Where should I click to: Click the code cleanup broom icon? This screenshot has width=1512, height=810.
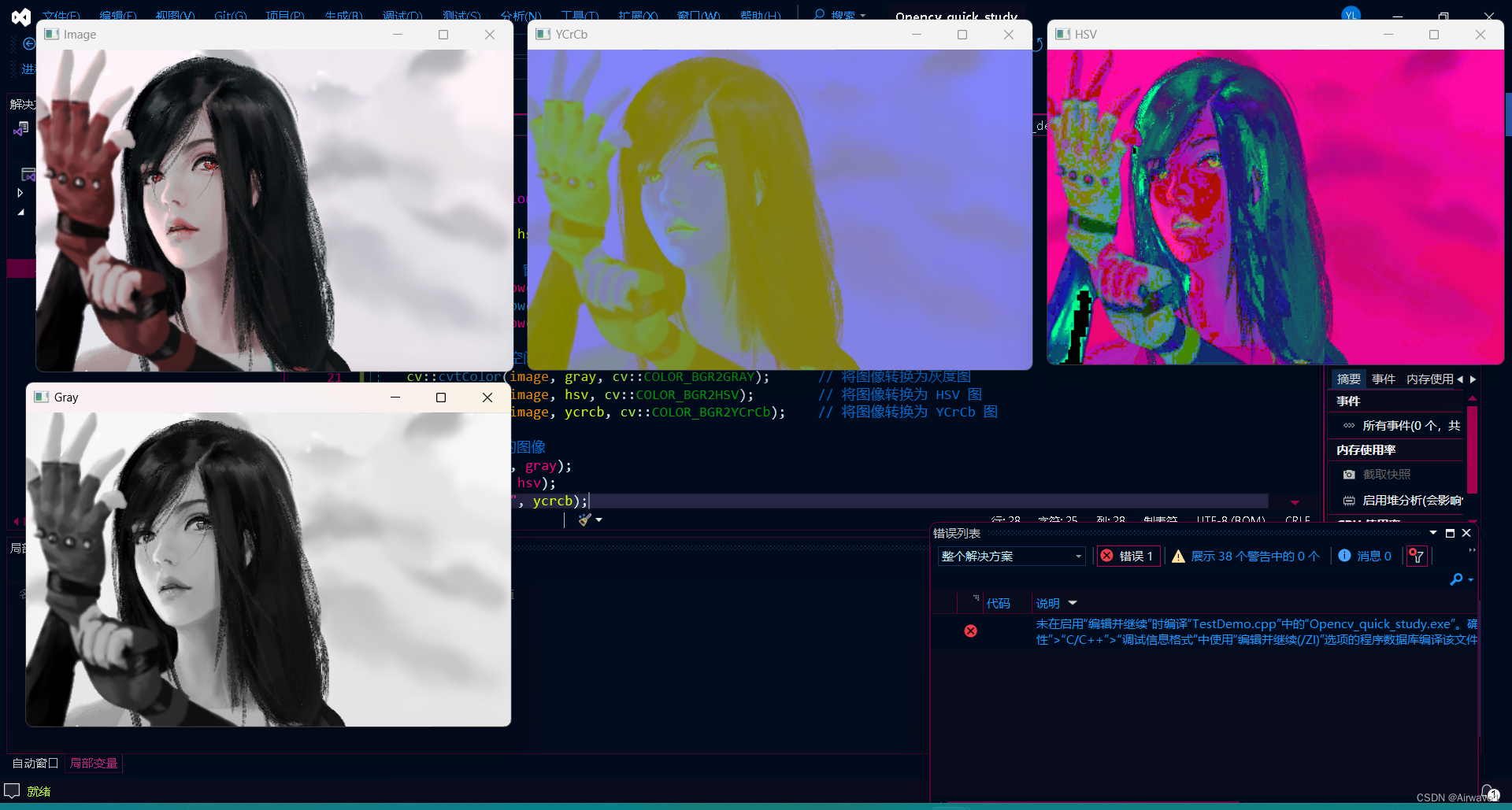(584, 520)
